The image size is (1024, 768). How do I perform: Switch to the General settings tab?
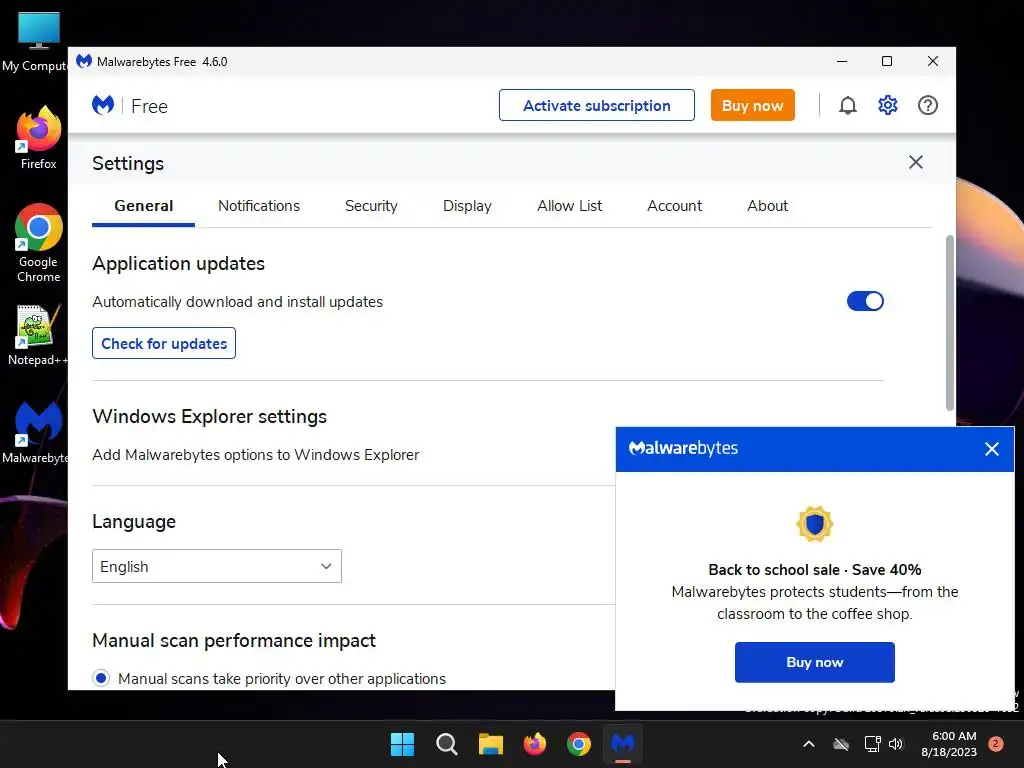(x=144, y=206)
